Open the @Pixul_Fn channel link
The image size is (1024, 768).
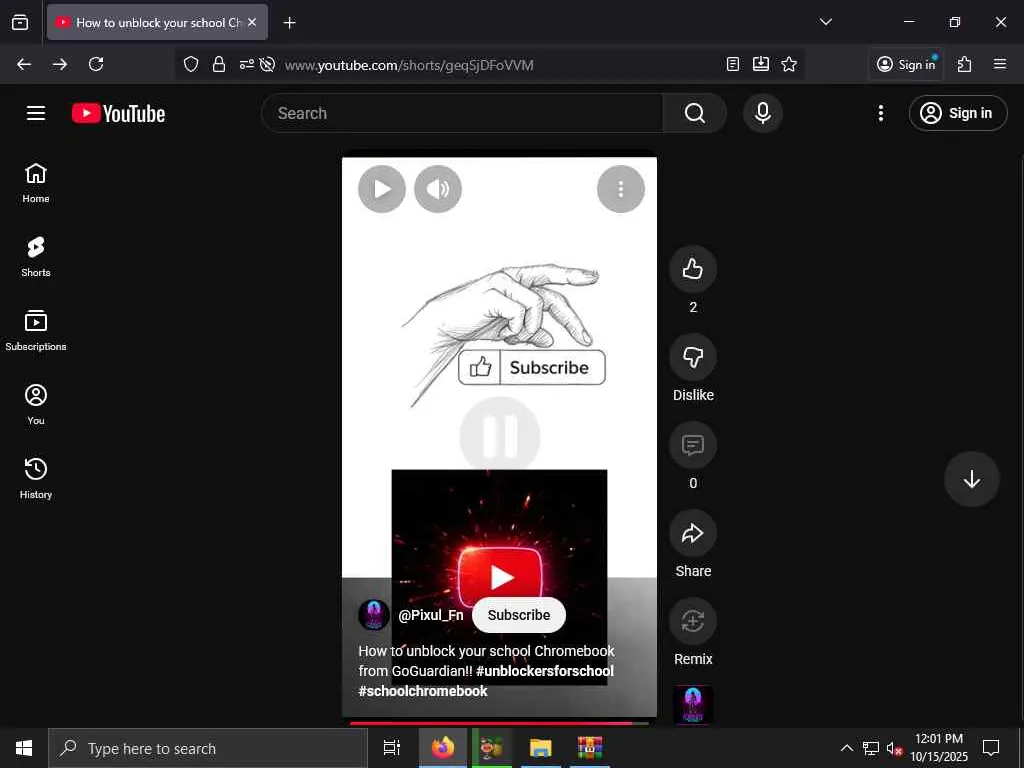tap(431, 615)
